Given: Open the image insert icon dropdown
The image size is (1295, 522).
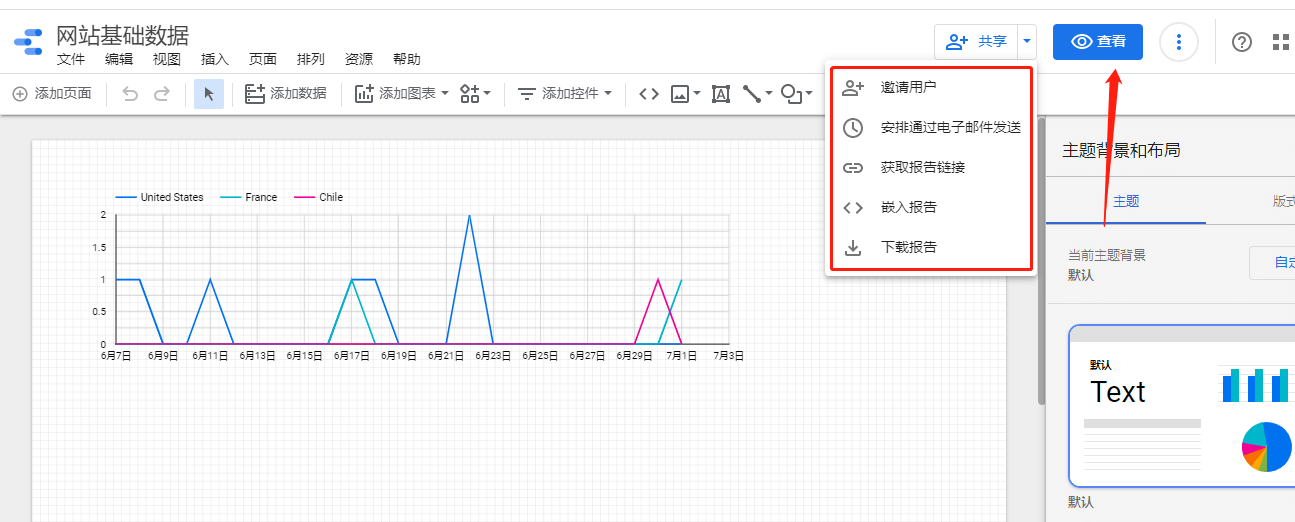Looking at the screenshot, I should coord(686,94).
